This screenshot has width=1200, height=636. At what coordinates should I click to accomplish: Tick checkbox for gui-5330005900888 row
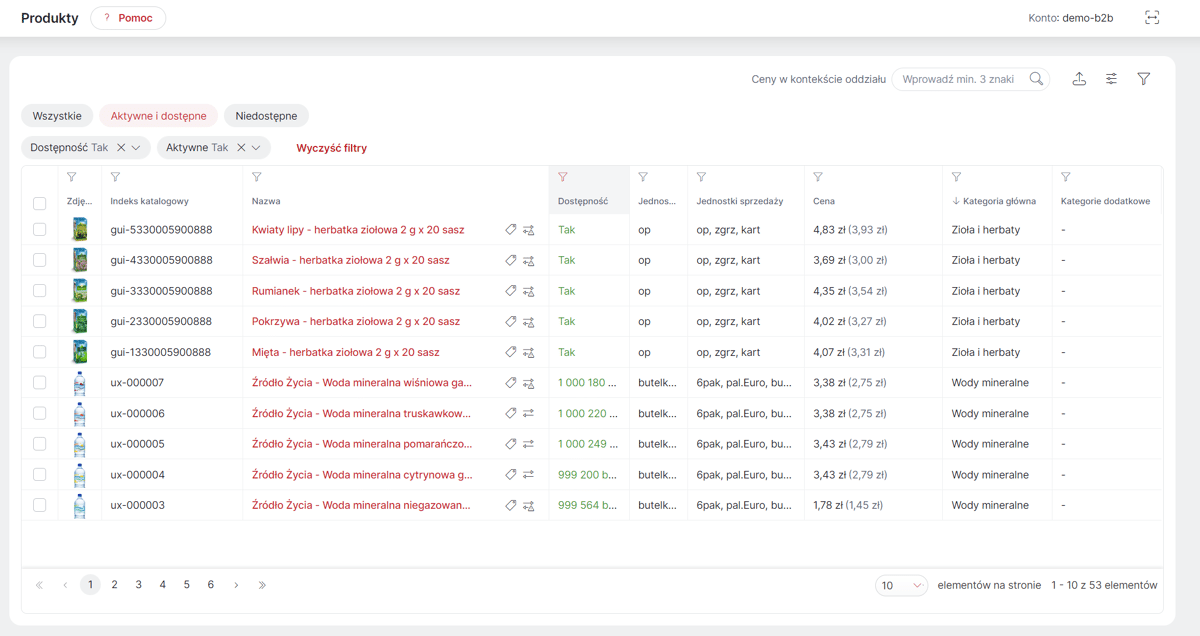click(40, 230)
